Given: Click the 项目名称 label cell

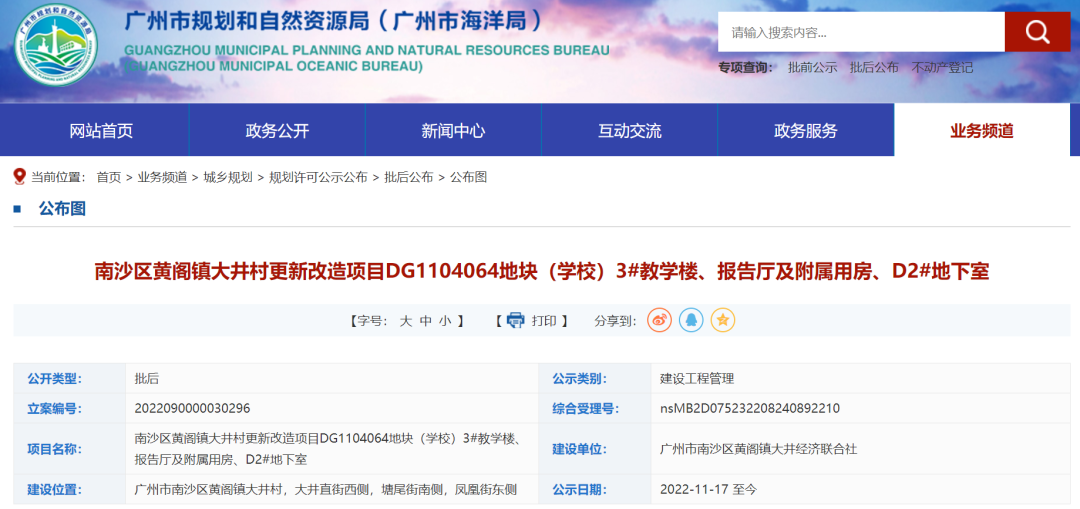Looking at the screenshot, I should pos(70,449).
